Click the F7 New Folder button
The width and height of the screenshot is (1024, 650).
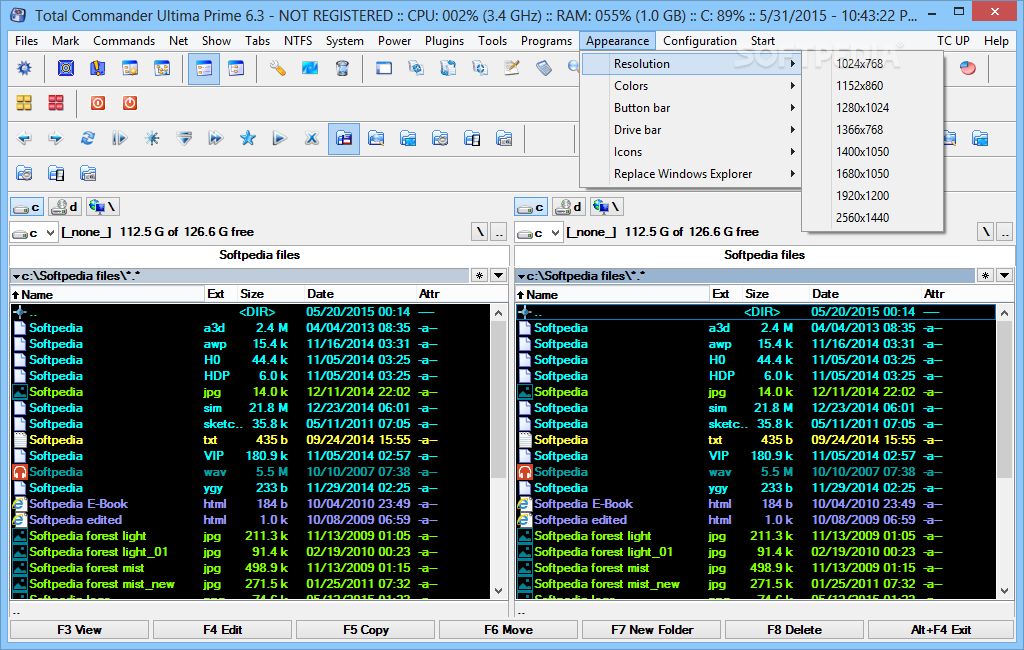point(652,630)
